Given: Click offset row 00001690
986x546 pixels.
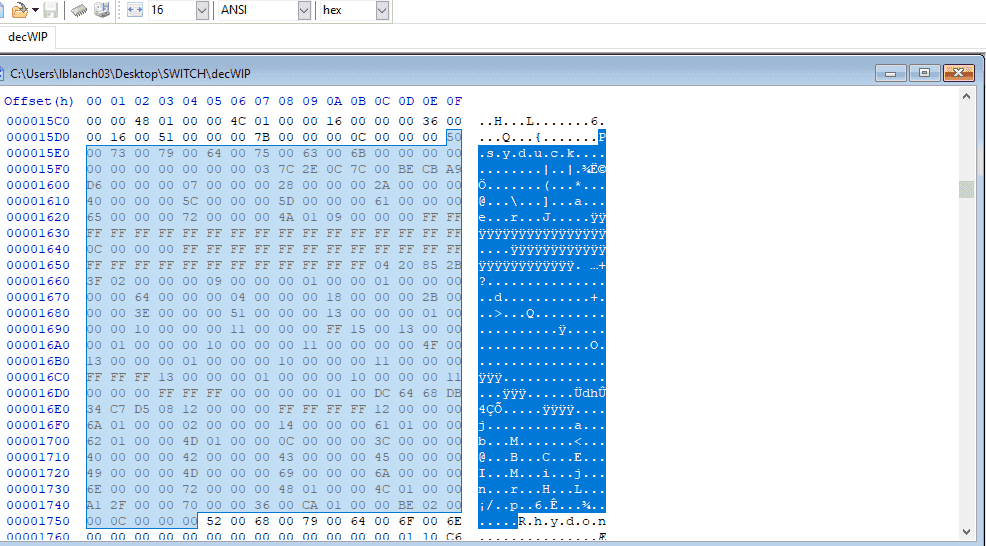Looking at the screenshot, I should (38, 329).
